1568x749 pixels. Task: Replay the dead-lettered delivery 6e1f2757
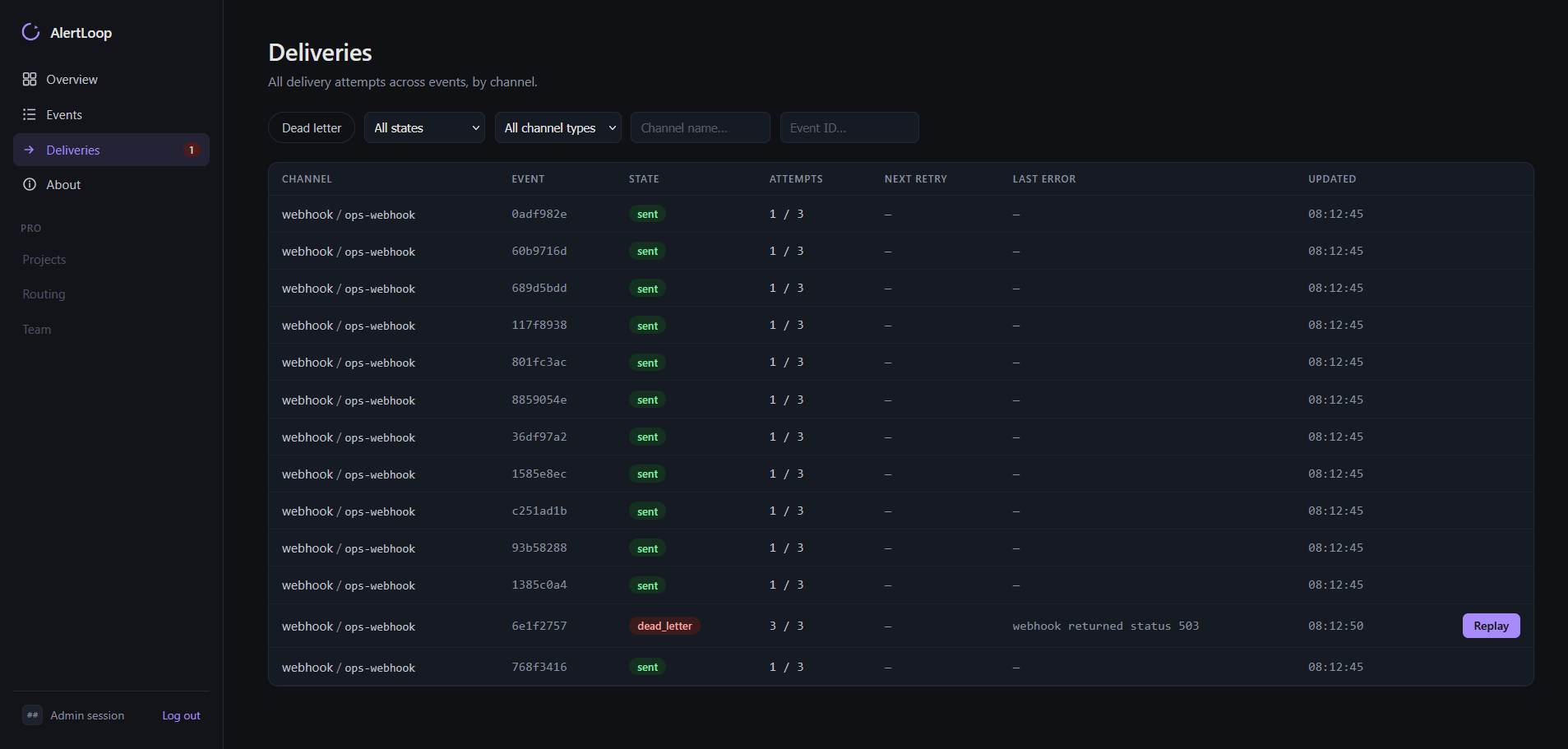tap(1491, 626)
